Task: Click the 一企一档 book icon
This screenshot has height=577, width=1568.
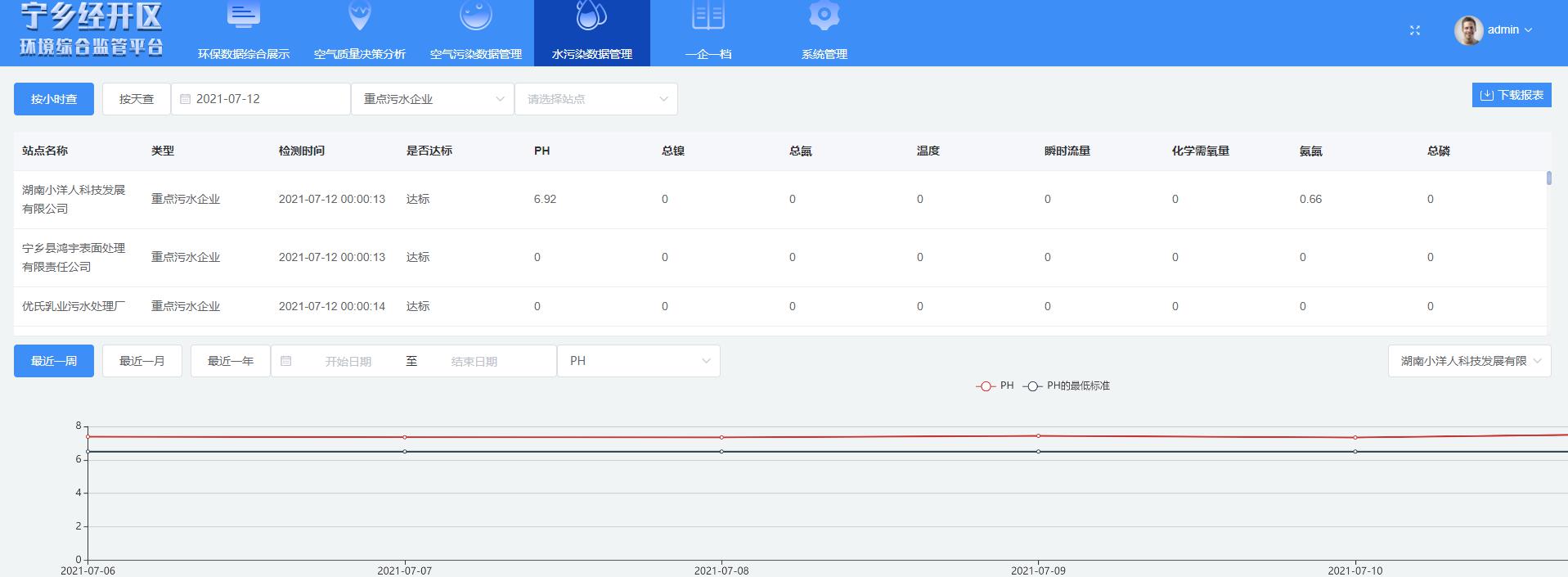Action: click(x=708, y=15)
